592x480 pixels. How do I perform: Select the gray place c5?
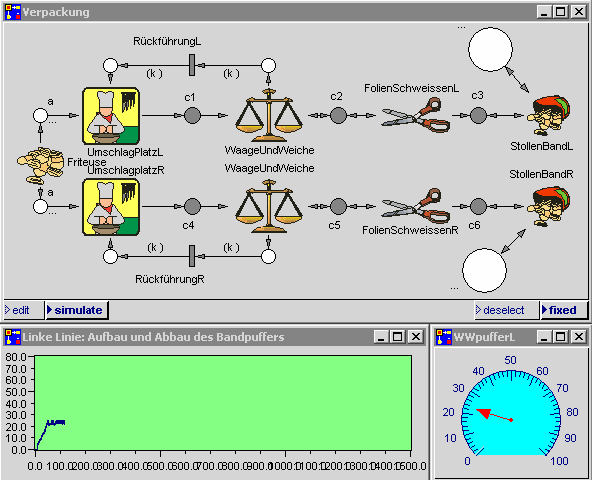[x=338, y=206]
